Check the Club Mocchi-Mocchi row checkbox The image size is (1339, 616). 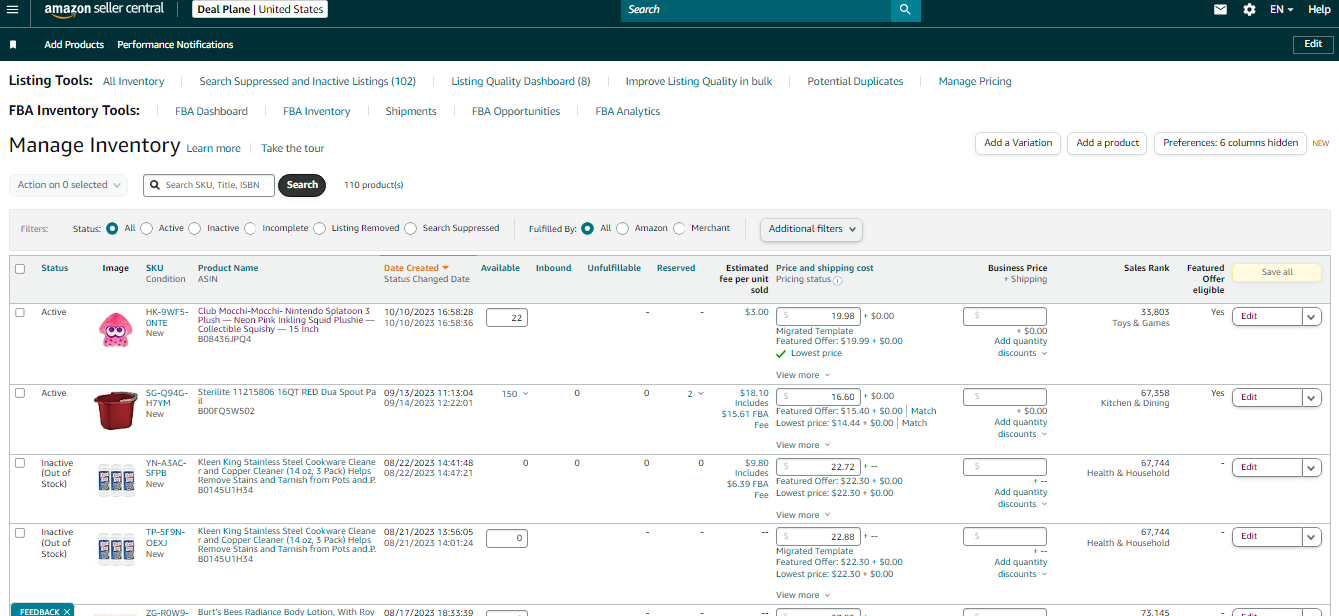coord(20,312)
